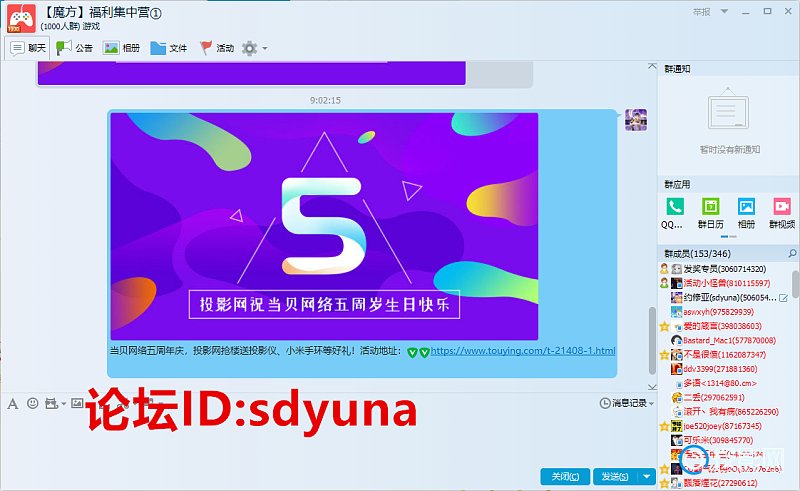Click the message sender's avatar
800x491 pixels.
636,120
